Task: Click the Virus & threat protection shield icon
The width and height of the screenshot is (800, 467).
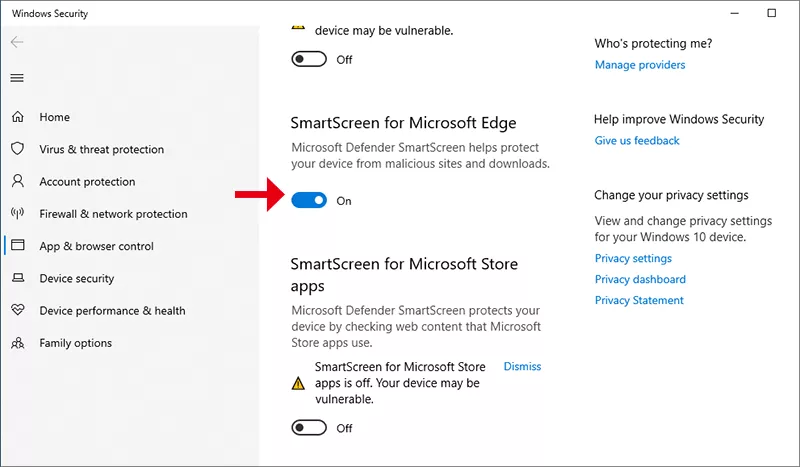Action: click(x=18, y=149)
